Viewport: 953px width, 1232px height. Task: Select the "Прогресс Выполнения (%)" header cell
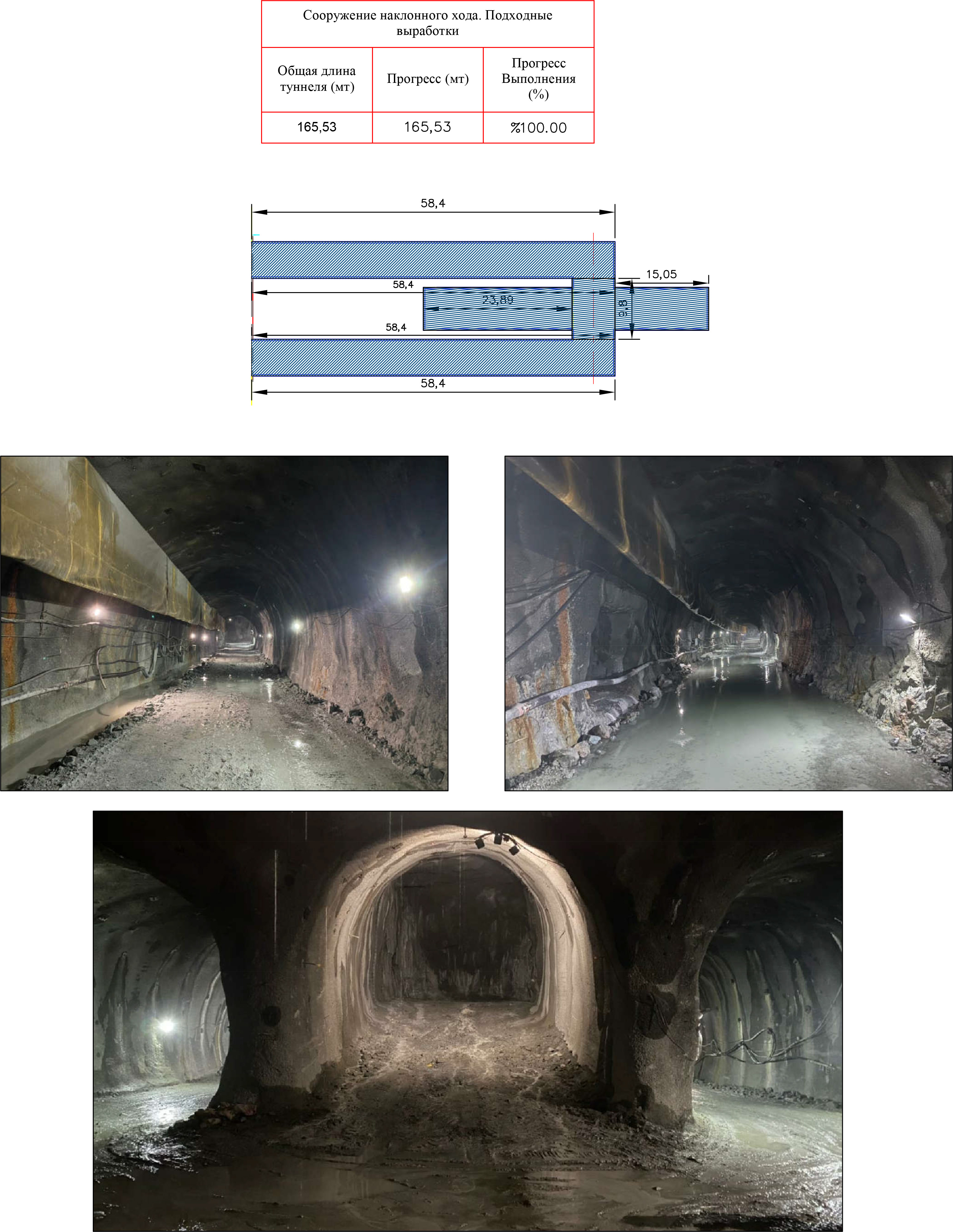(538, 79)
